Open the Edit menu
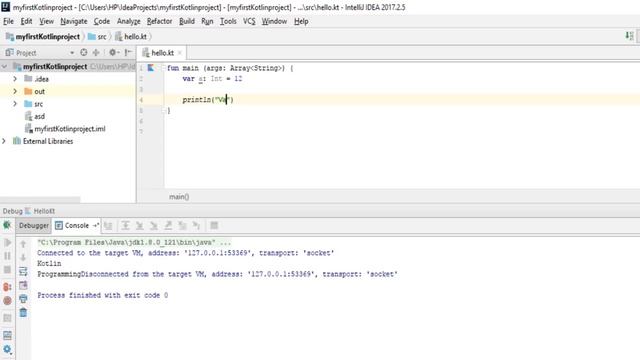The width and height of the screenshot is (640, 360). point(26,21)
